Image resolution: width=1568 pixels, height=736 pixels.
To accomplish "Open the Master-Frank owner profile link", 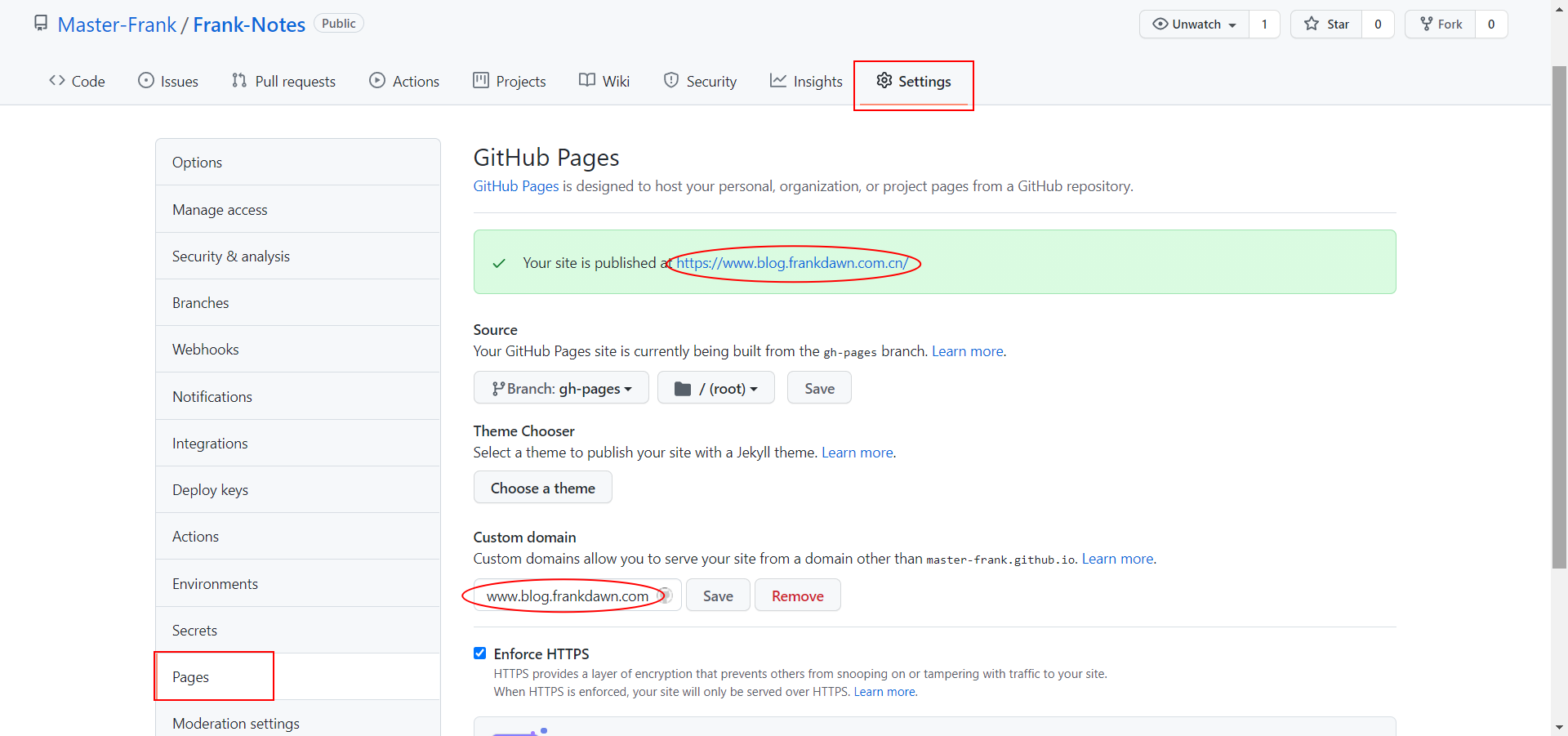I will 117,25.
